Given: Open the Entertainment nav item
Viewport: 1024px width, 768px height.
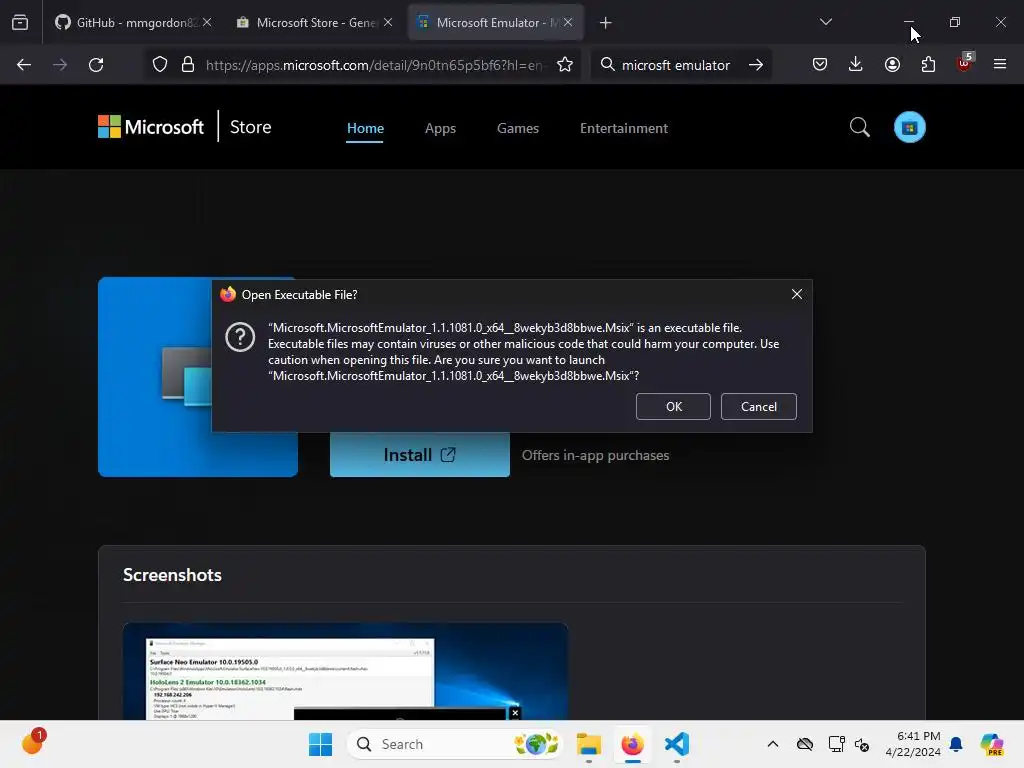Looking at the screenshot, I should click(624, 128).
